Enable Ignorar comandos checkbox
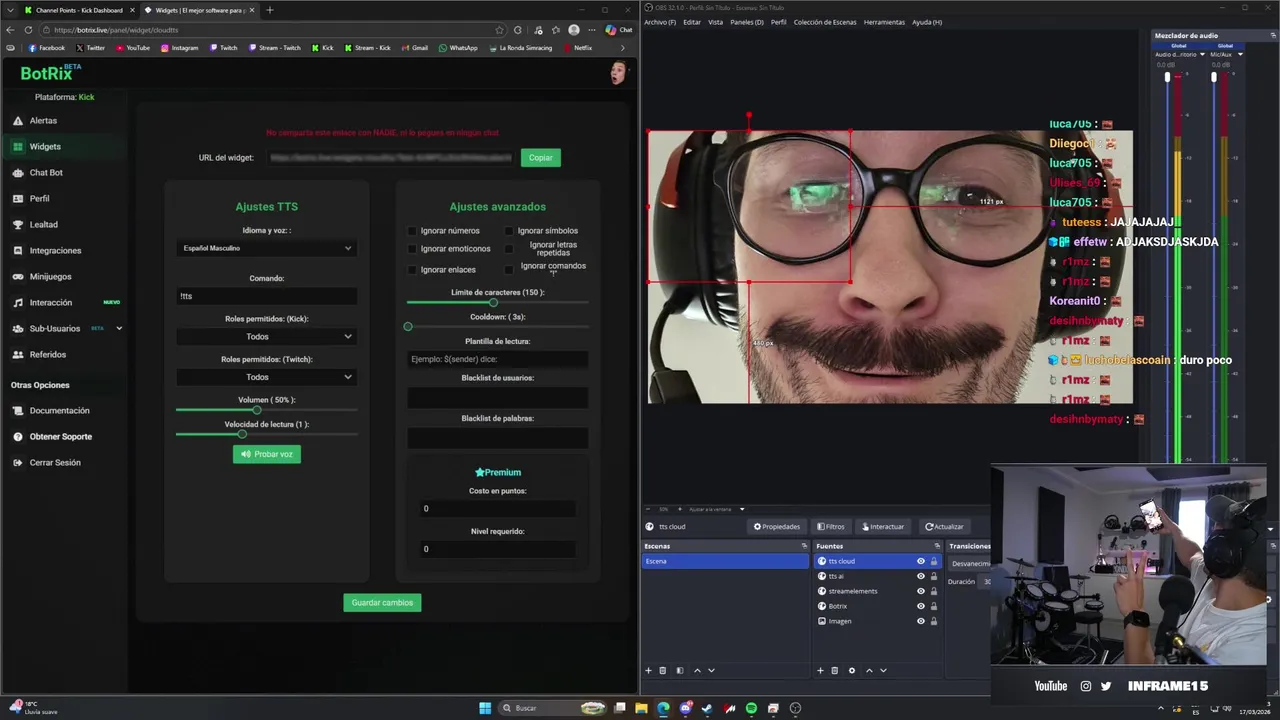This screenshot has width=1280, height=720. pyautogui.click(x=509, y=270)
